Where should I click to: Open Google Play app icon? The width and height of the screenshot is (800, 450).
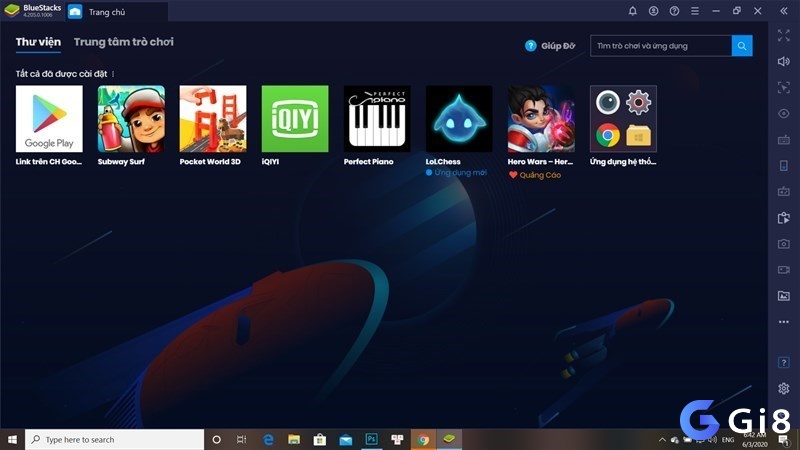coord(49,119)
